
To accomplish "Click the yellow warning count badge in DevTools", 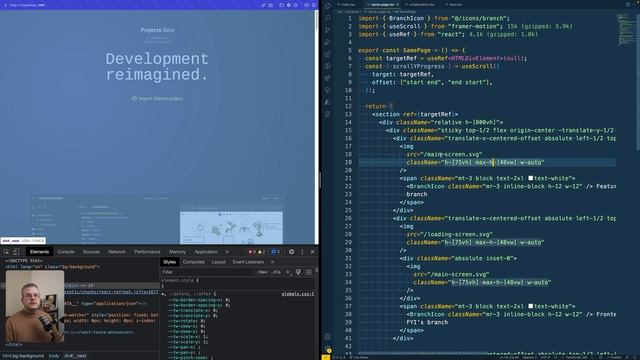I will click(261, 252).
